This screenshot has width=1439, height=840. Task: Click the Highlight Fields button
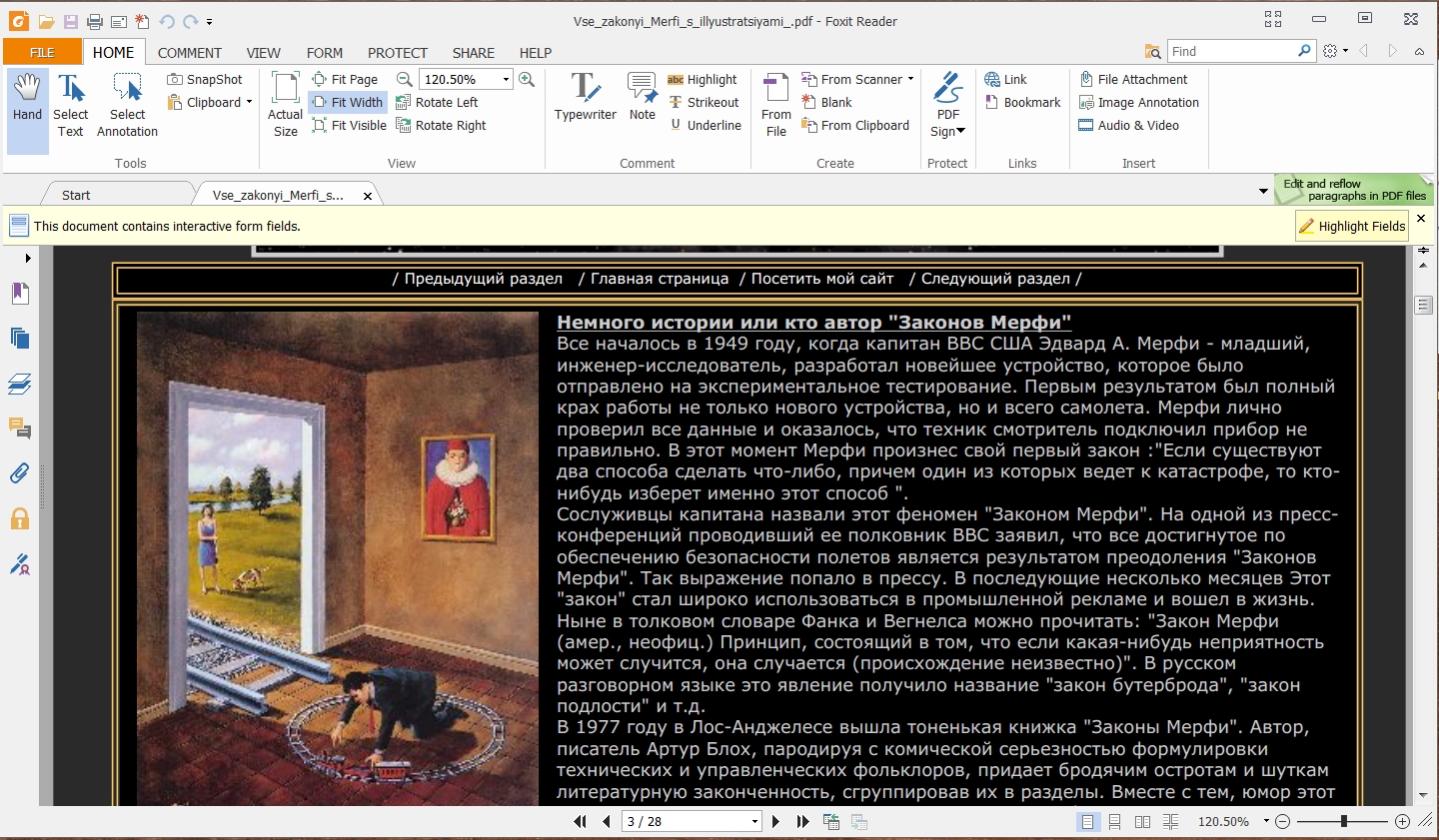click(x=1352, y=226)
